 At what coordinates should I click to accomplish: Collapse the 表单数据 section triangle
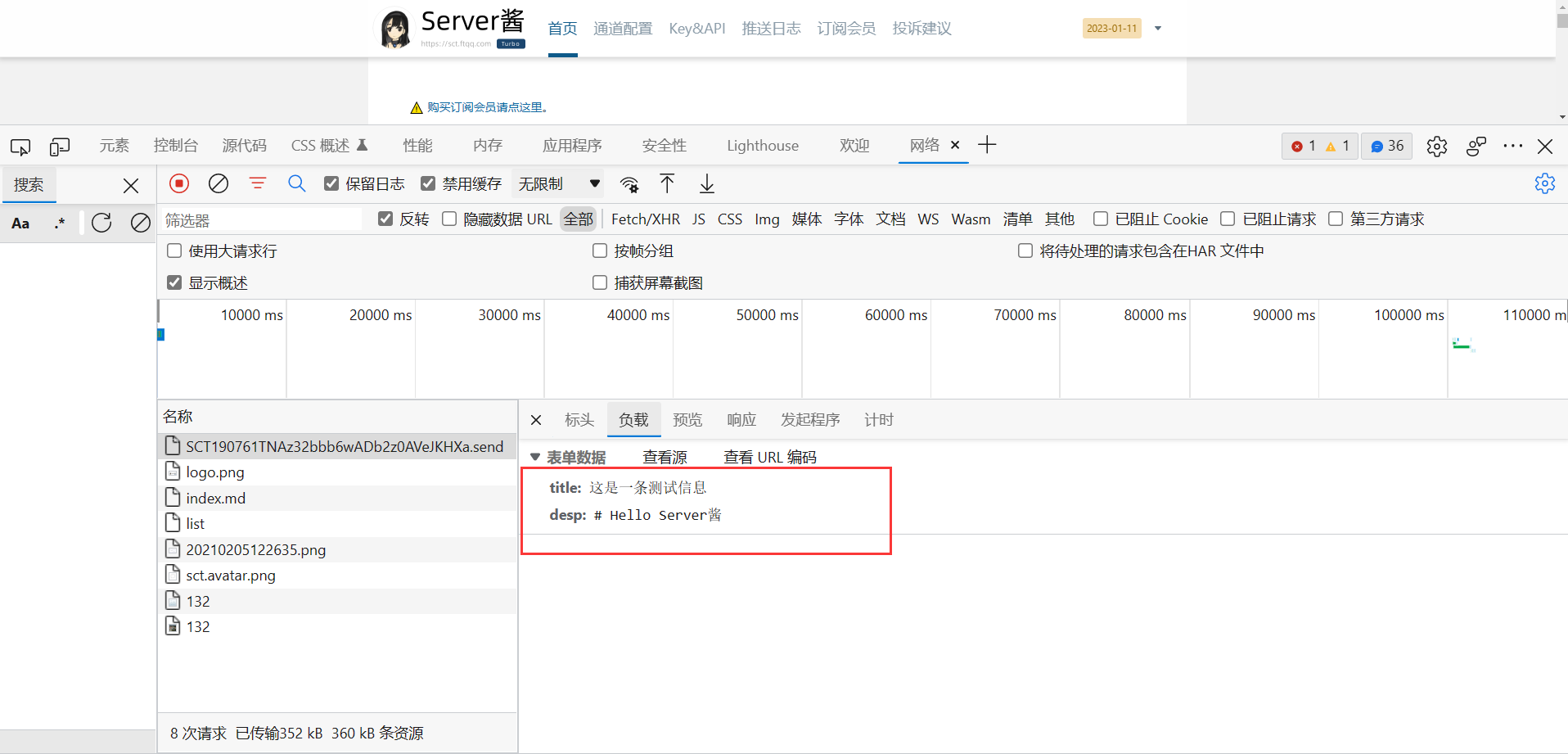pos(535,457)
